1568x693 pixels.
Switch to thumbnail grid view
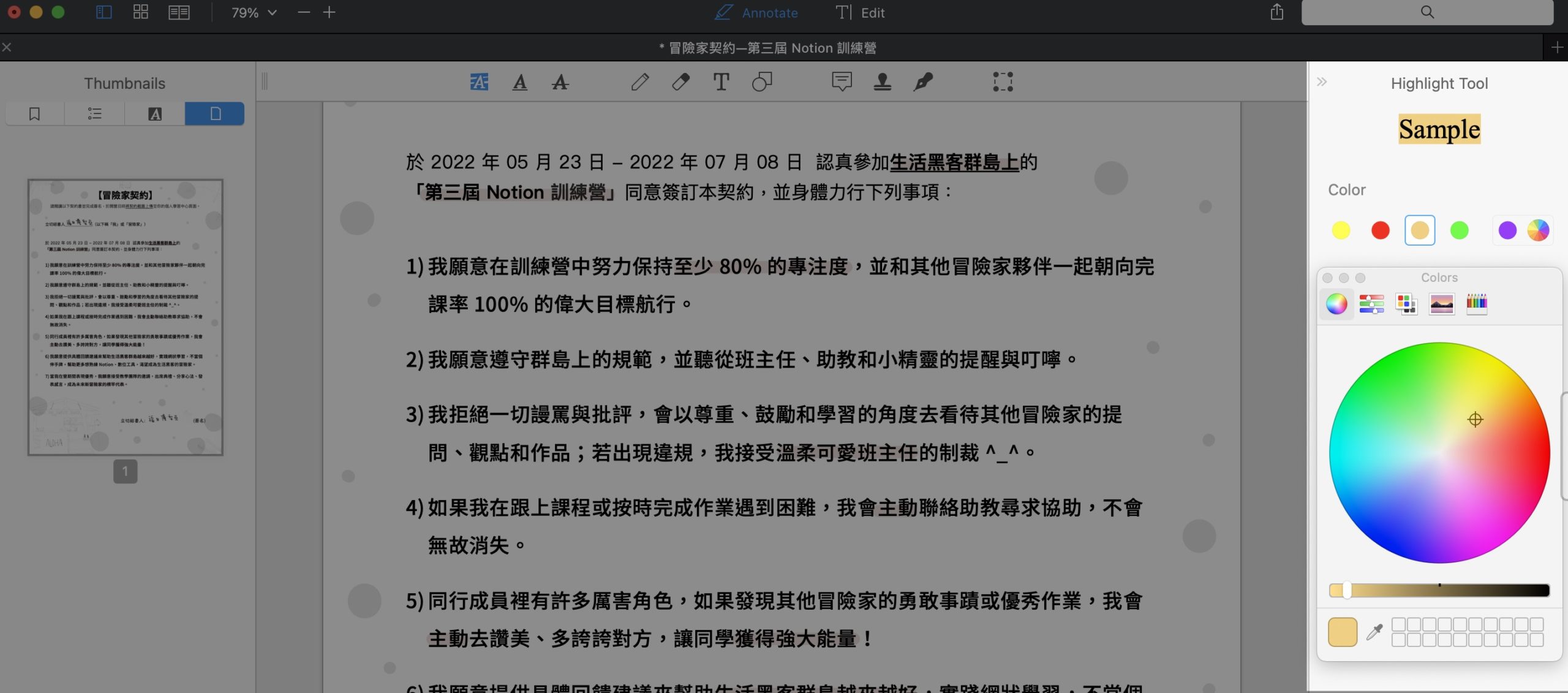[x=141, y=12]
